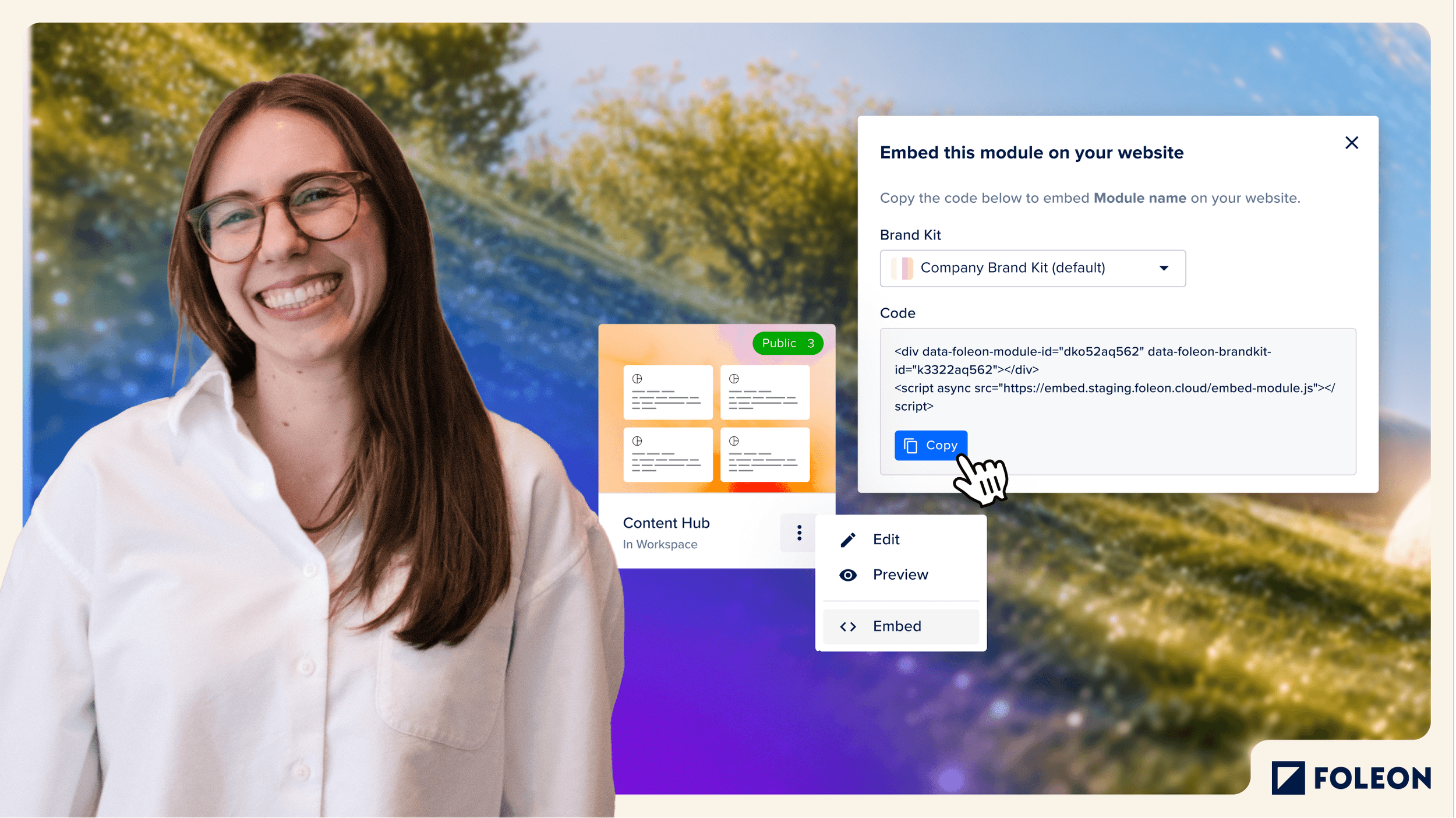1456x818 pixels.
Task: Copy the embed code
Action: coord(932,446)
